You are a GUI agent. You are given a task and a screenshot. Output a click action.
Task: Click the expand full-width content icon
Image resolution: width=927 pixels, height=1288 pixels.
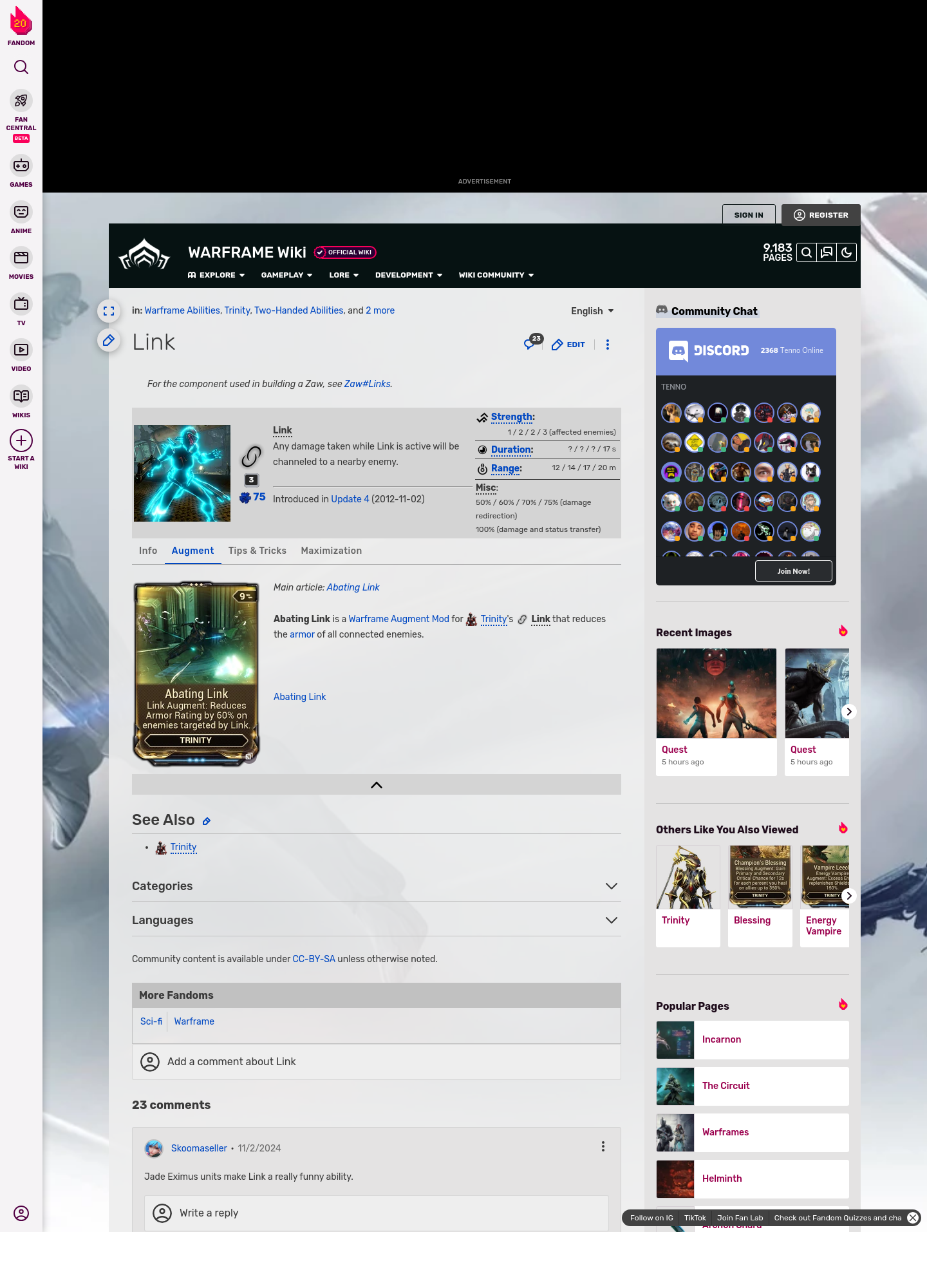point(109,311)
